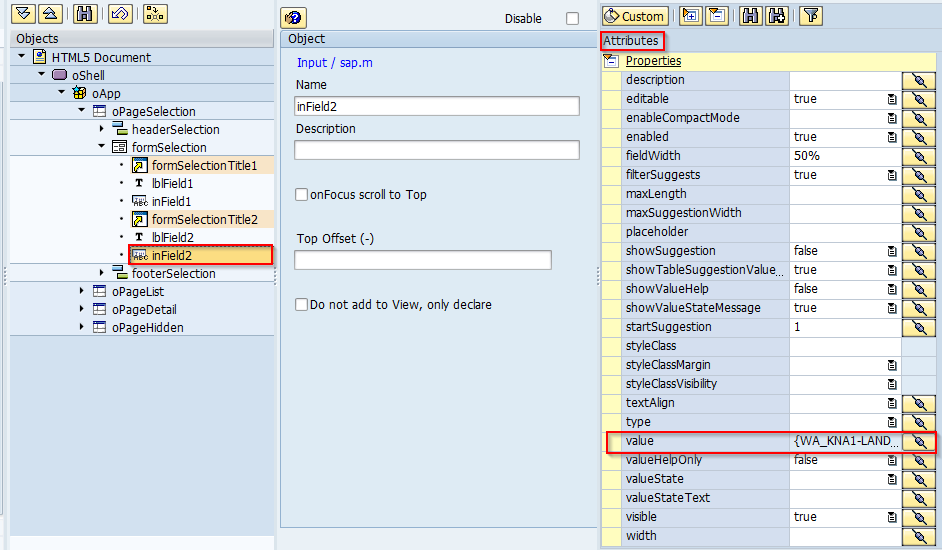Expand the oPageList node
This screenshot has height=550, width=942.
(82, 291)
